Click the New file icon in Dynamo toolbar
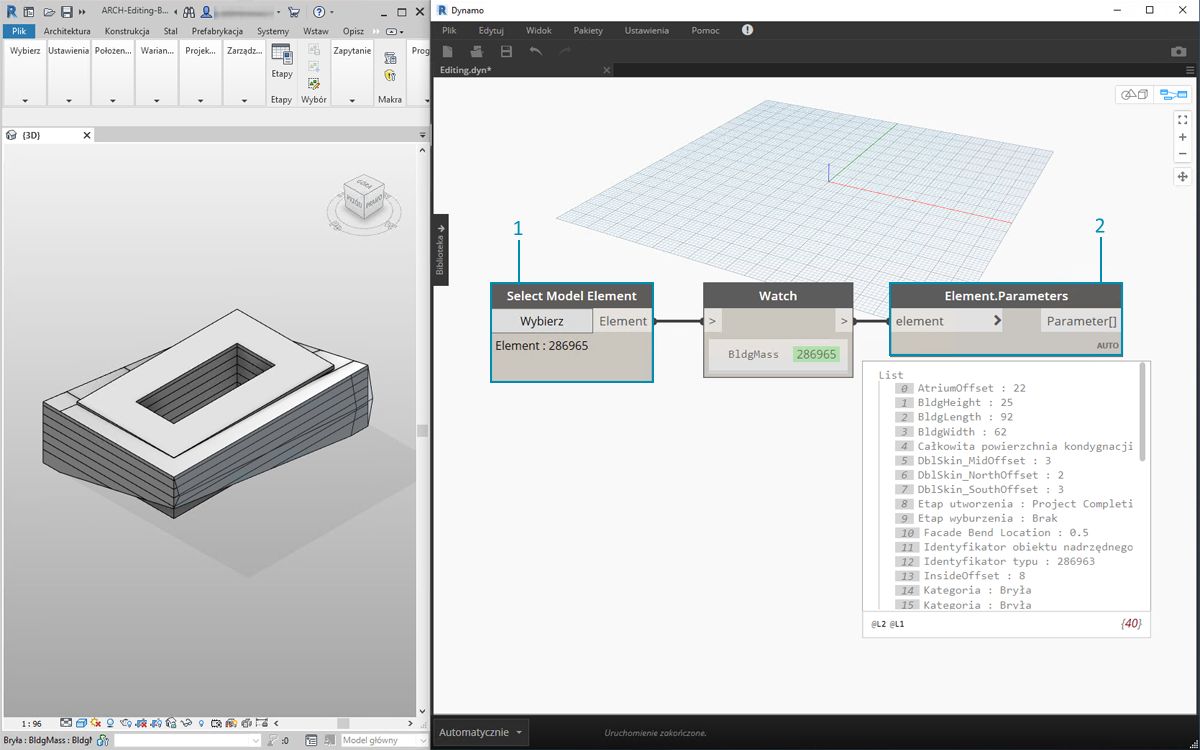Image resolution: width=1200 pixels, height=750 pixels. point(448,51)
